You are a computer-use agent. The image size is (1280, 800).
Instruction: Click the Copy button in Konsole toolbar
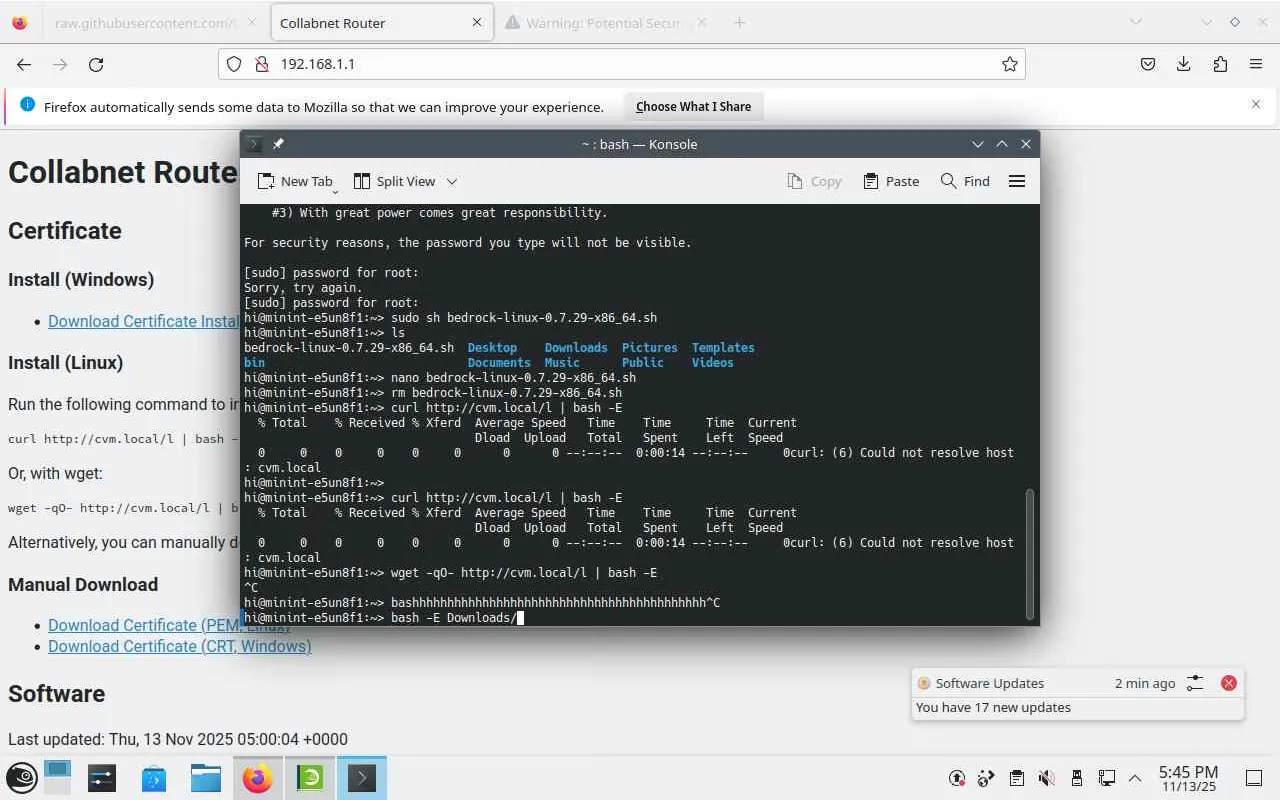(814, 181)
